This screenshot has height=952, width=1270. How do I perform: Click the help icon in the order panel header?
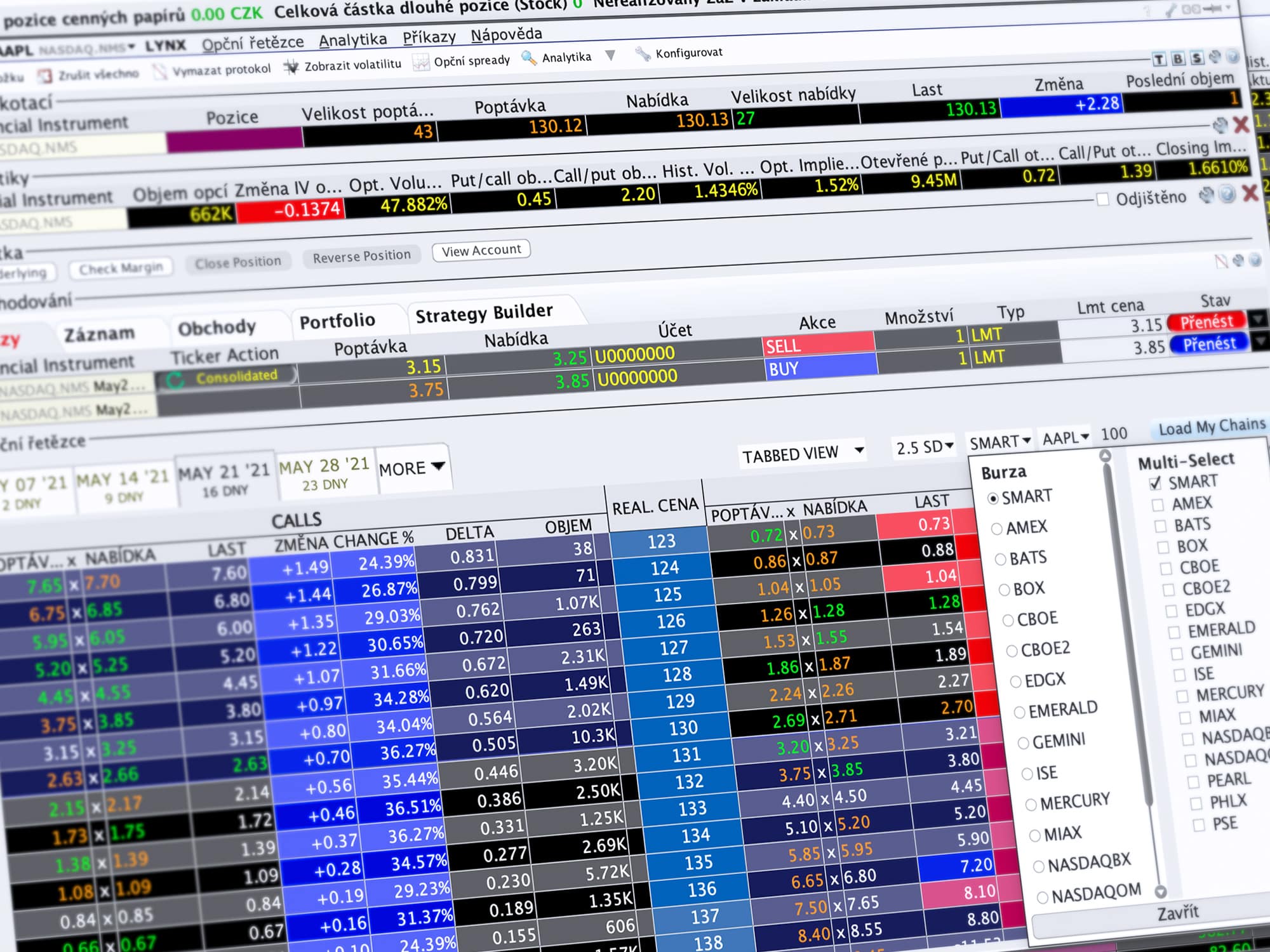coord(1255,260)
